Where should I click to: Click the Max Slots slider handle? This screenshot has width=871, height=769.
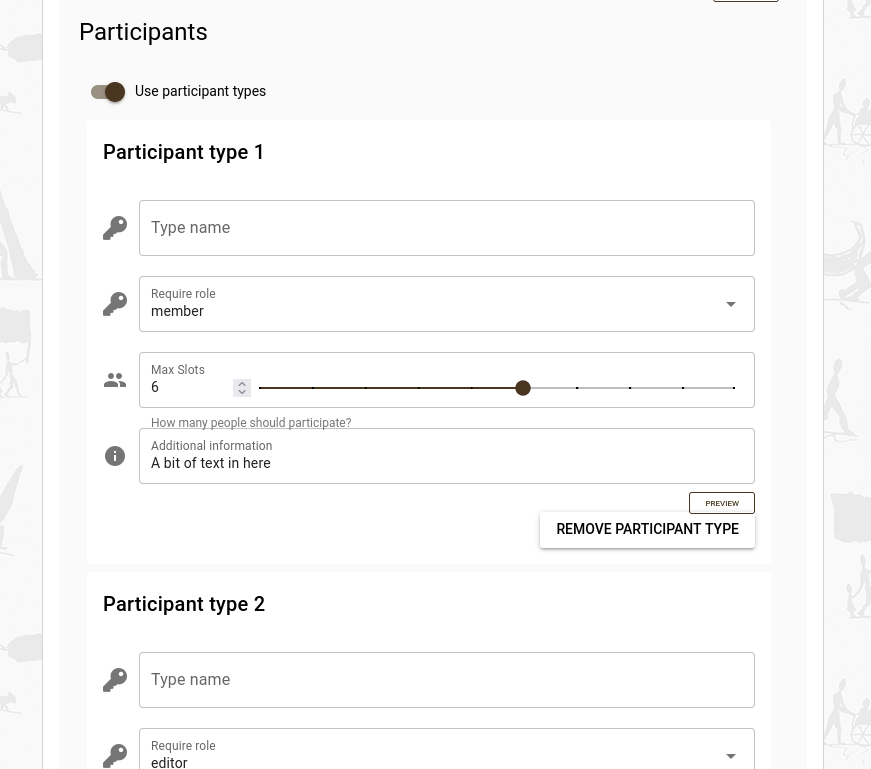coord(523,388)
